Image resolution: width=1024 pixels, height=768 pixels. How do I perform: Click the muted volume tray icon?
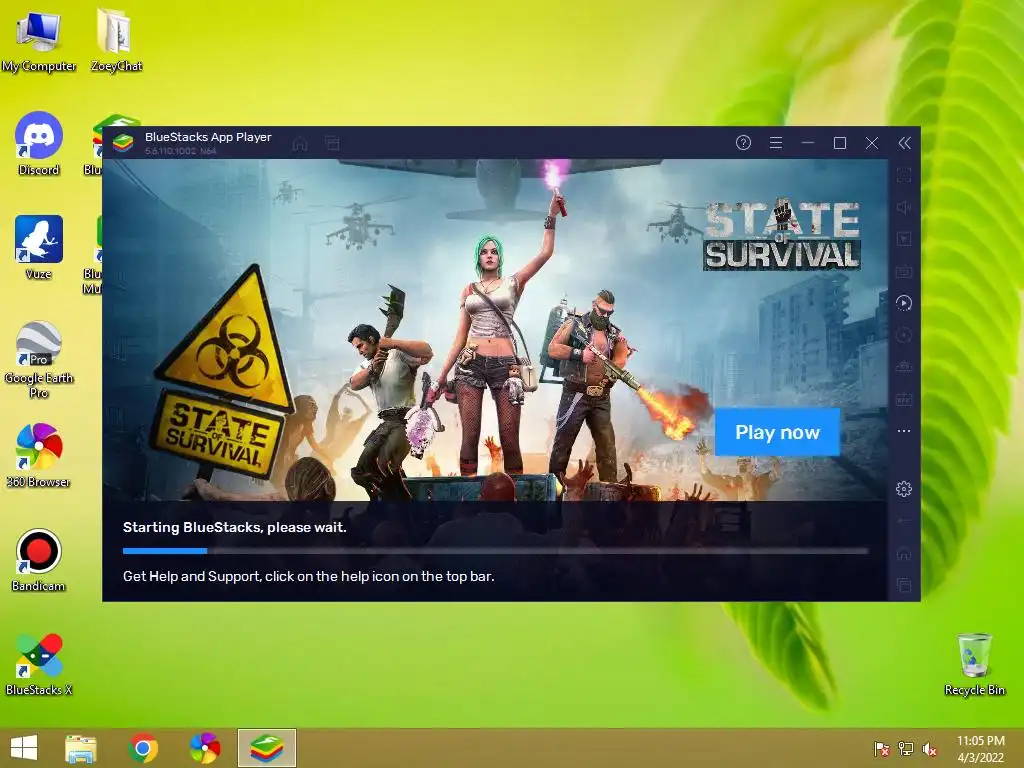pyautogui.click(x=929, y=749)
